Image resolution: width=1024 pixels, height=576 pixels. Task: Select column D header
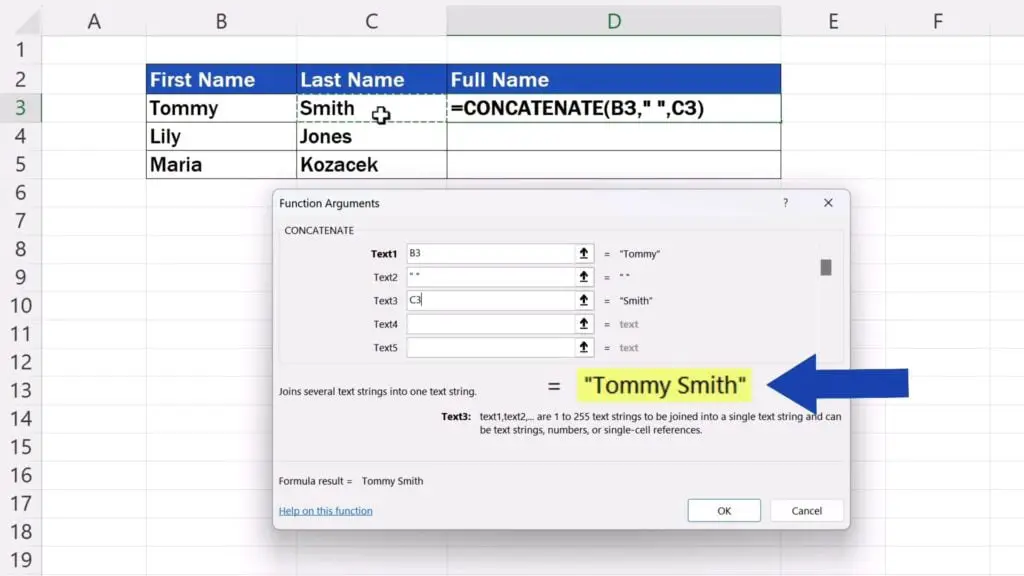tap(613, 21)
